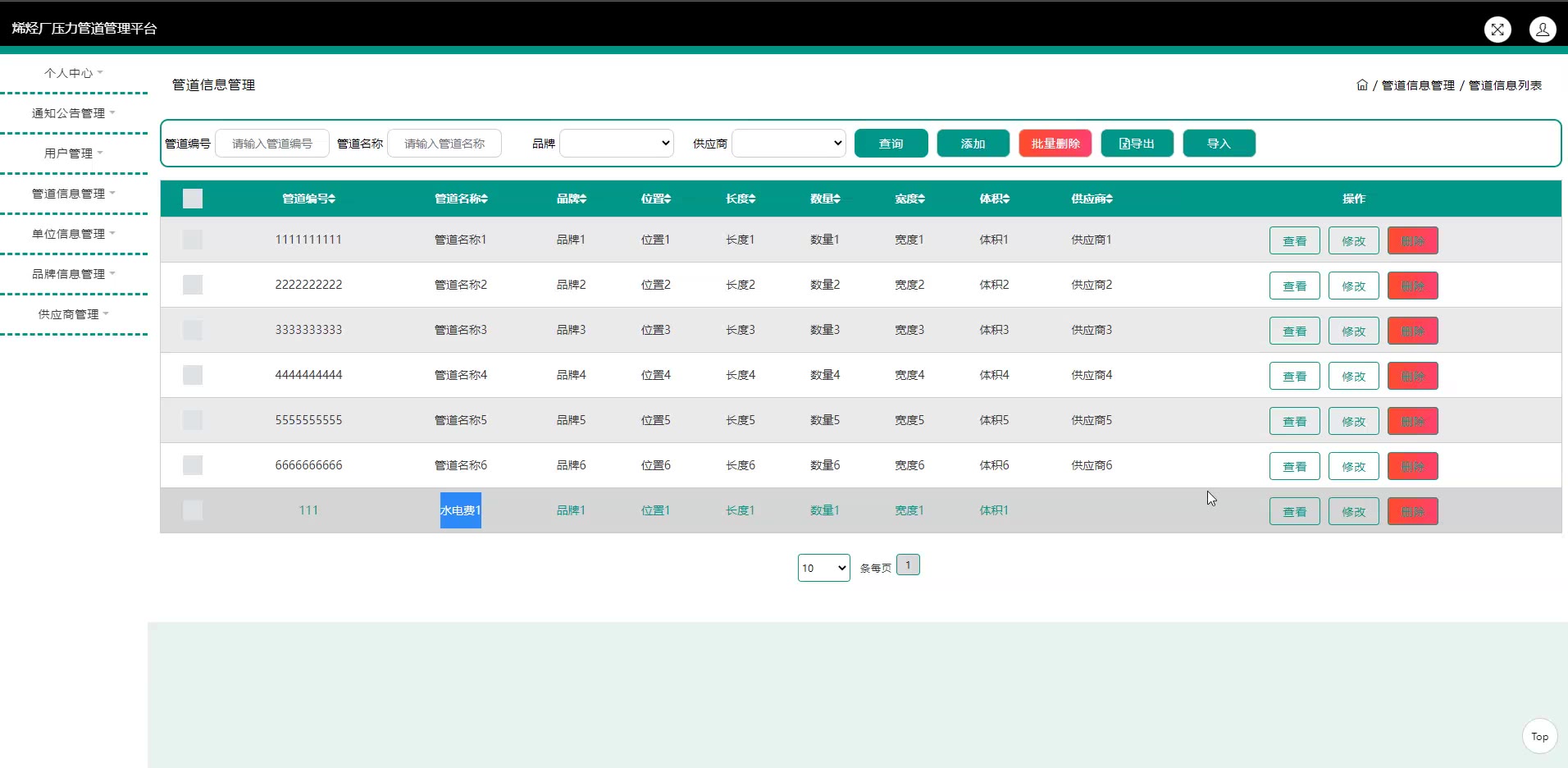1568x768 pixels.
Task: Change page size dropdown showing 10
Action: tap(823, 568)
